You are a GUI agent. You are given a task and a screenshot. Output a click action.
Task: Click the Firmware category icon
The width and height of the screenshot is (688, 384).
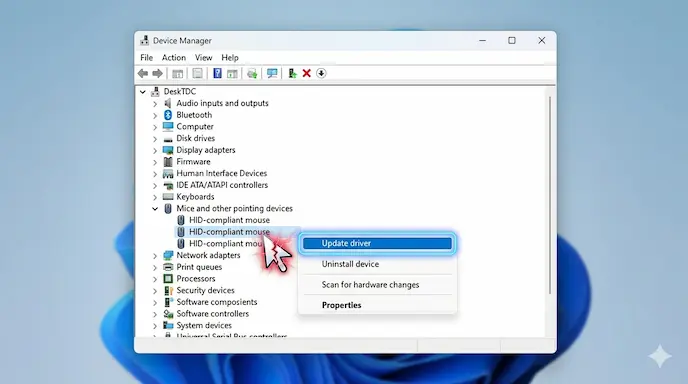coord(168,161)
